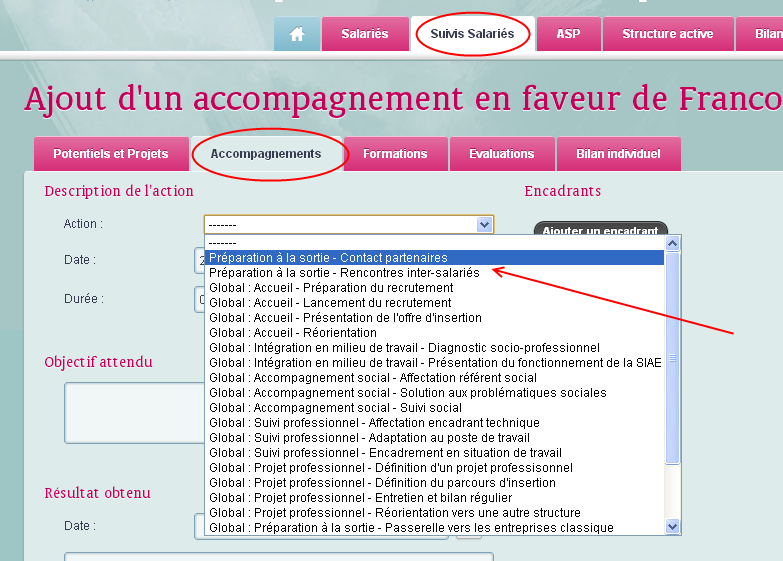Viewport: 783px width, 561px height.
Task: Open the ASP tab
Action: pyautogui.click(x=568, y=34)
